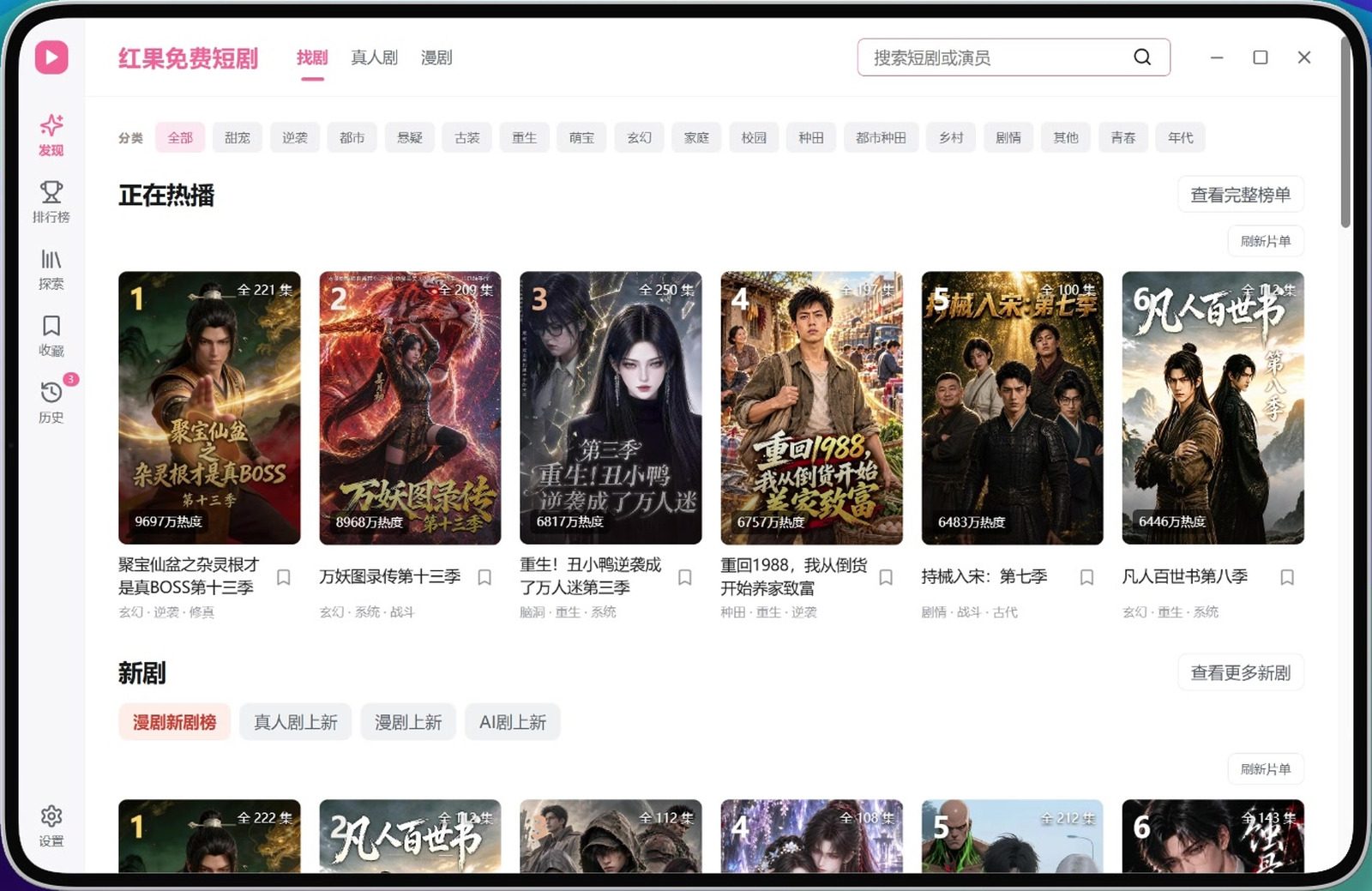Filter by 全部 category
Screen dimensions: 1372x891
[180, 137]
